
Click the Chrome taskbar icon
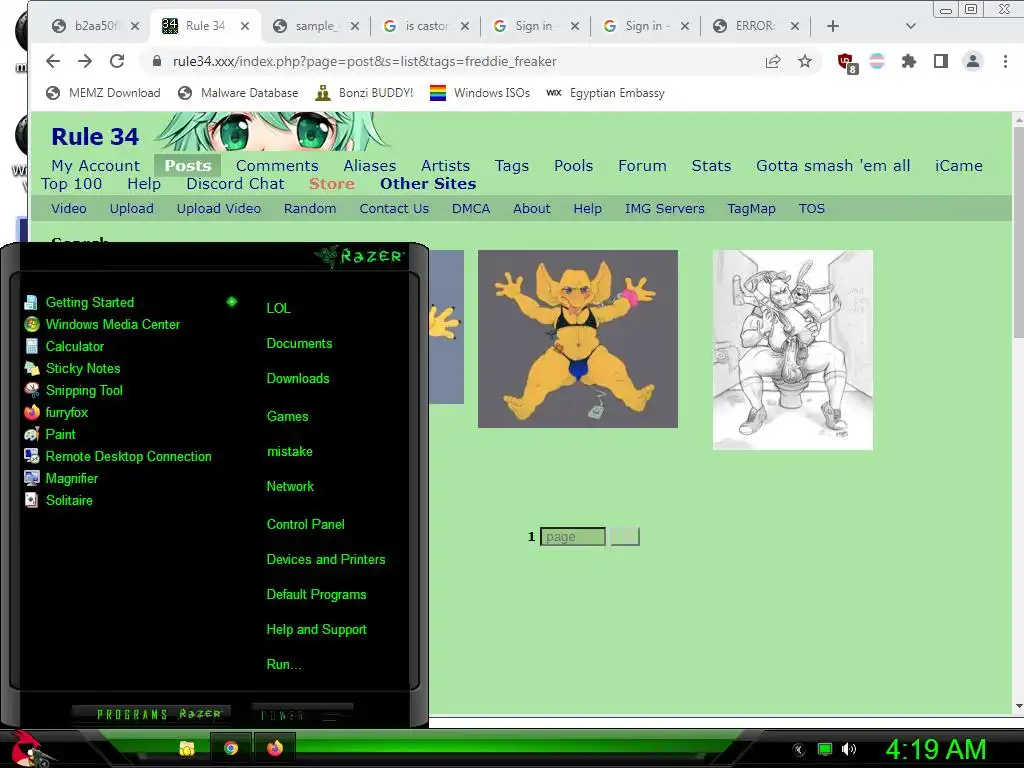[x=231, y=748]
